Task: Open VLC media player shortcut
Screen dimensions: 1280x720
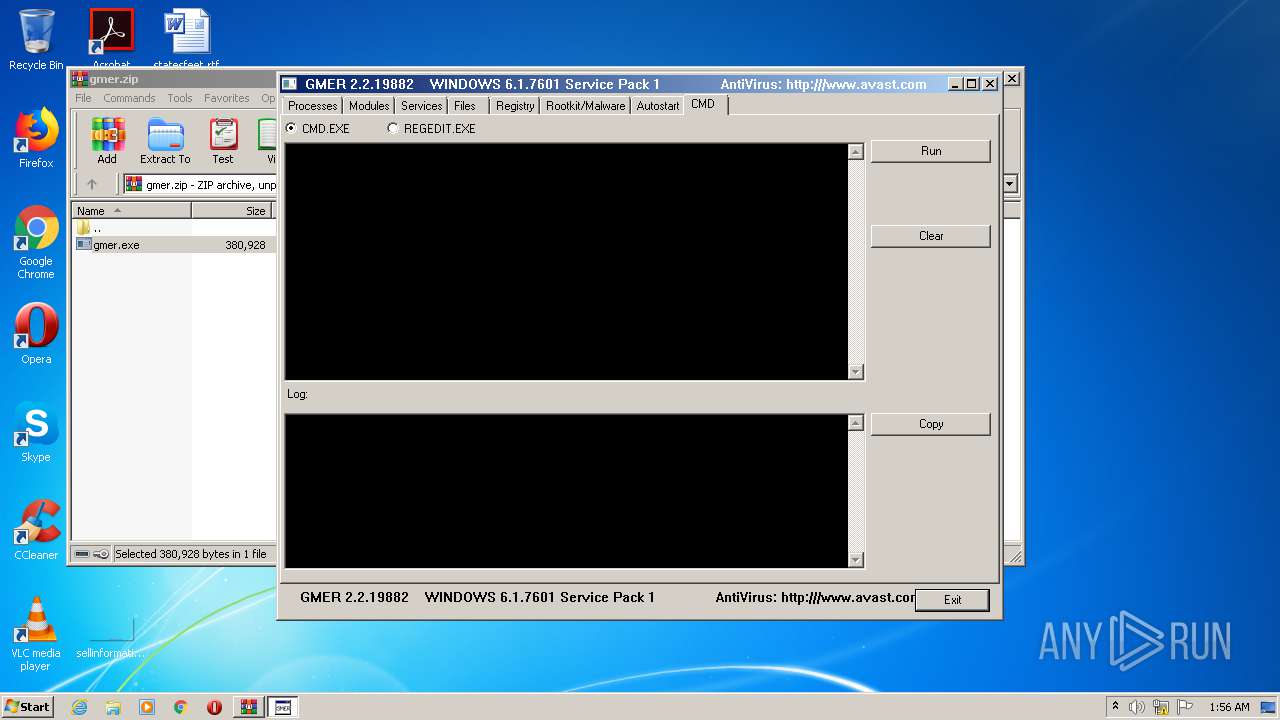Action: pyautogui.click(x=36, y=634)
